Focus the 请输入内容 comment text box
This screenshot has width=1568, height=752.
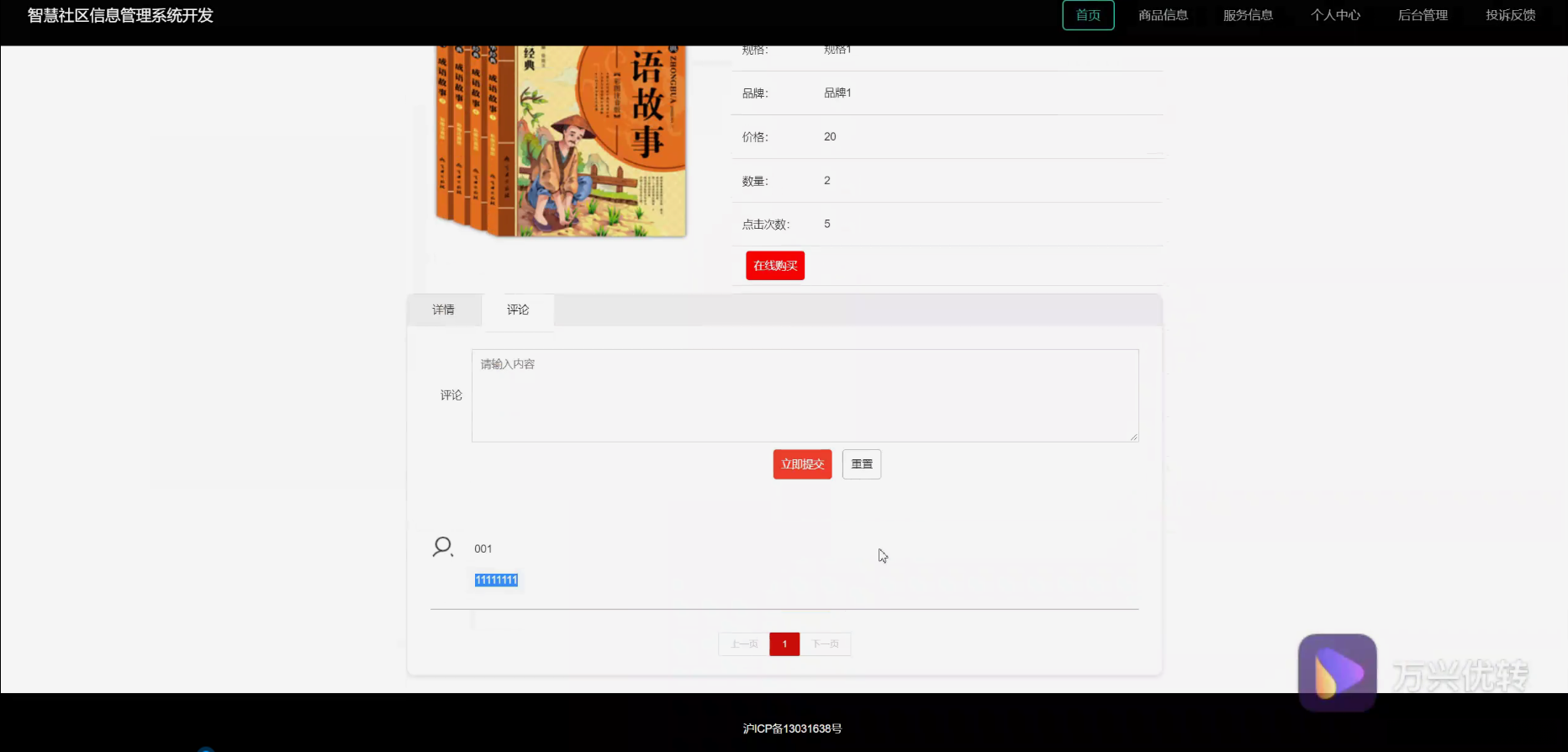point(805,395)
